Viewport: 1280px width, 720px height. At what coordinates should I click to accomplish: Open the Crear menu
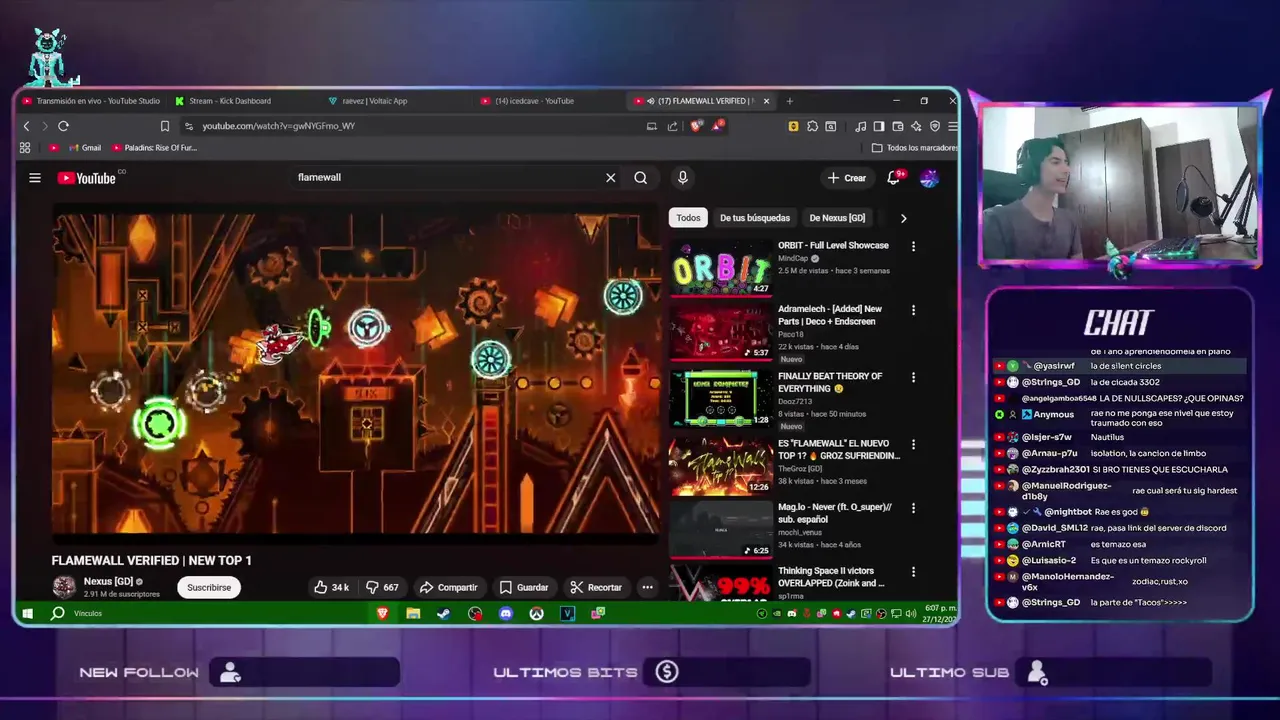[846, 178]
